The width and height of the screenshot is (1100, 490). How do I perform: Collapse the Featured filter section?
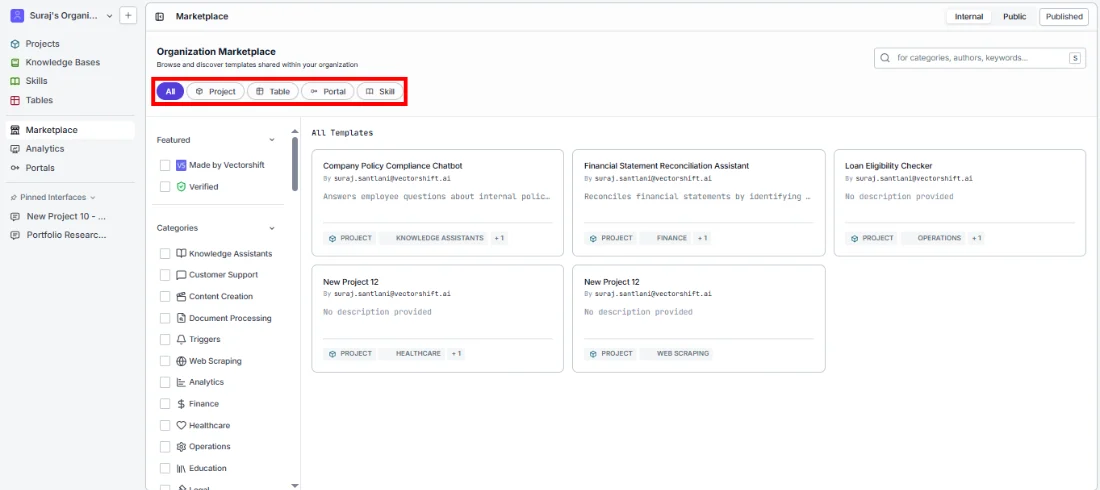pyautogui.click(x=272, y=140)
